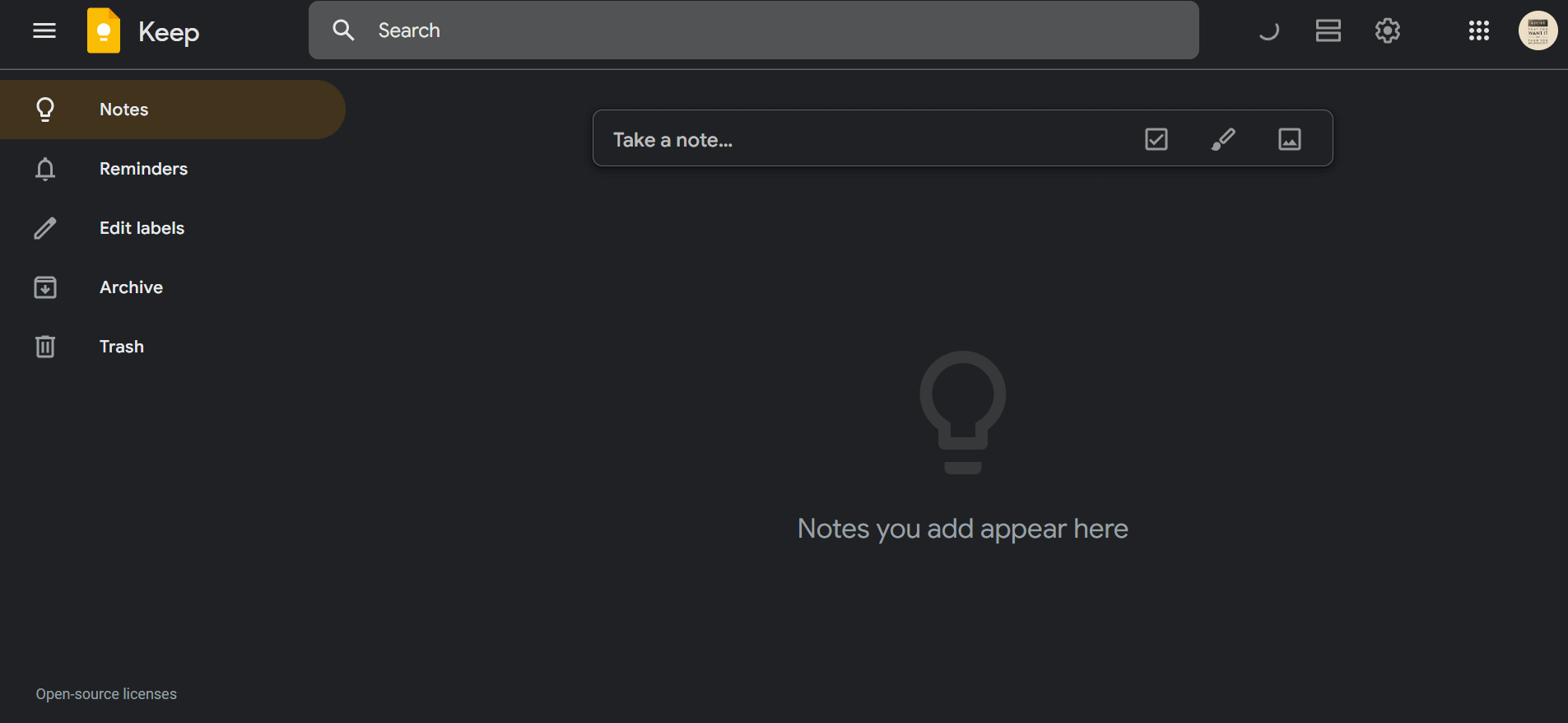Create a new note with drawing

point(1223,139)
